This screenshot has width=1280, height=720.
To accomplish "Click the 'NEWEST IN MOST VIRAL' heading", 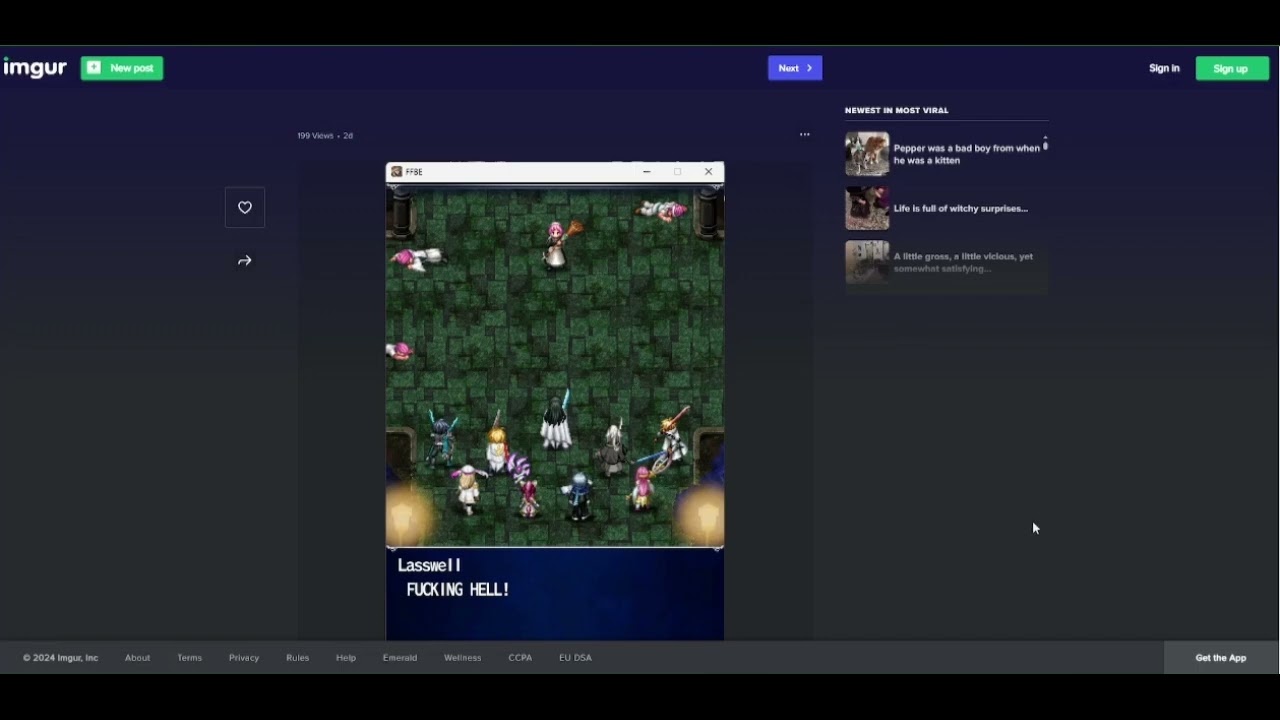I will [x=897, y=110].
